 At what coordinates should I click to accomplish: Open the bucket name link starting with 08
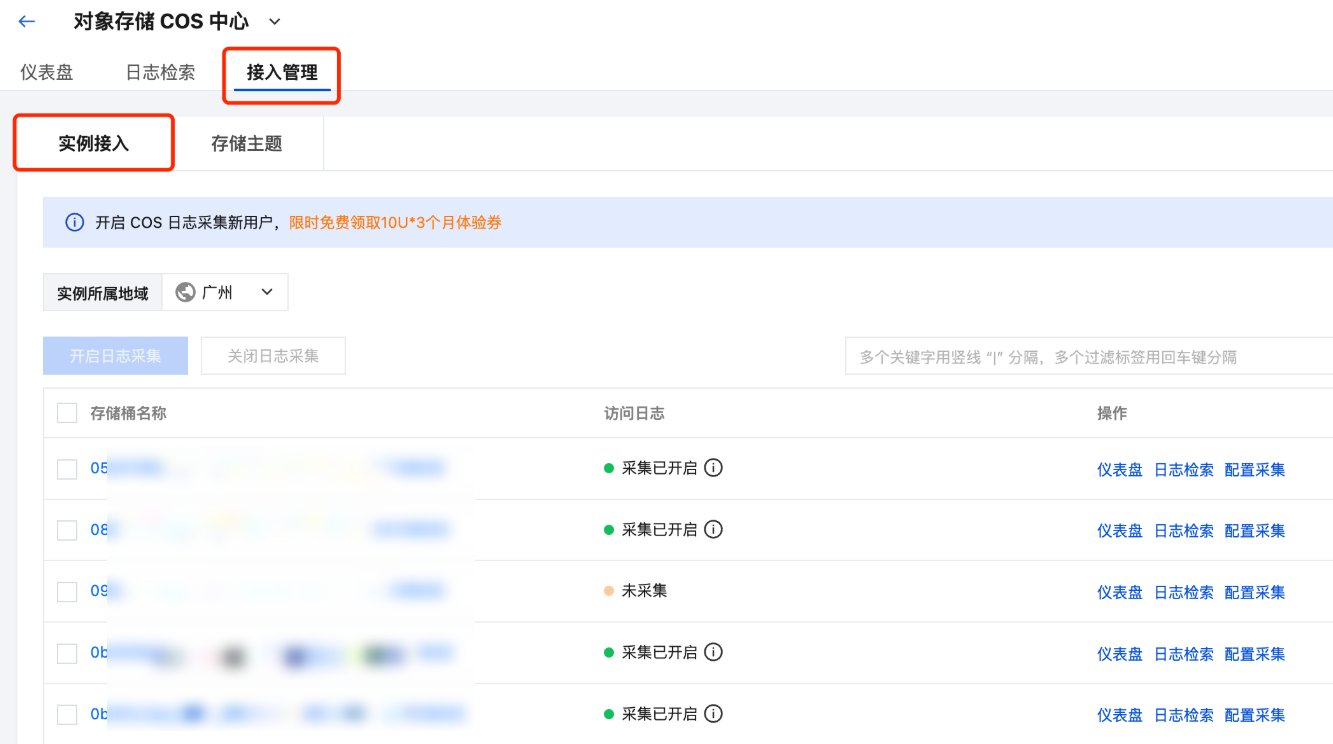[x=270, y=530]
